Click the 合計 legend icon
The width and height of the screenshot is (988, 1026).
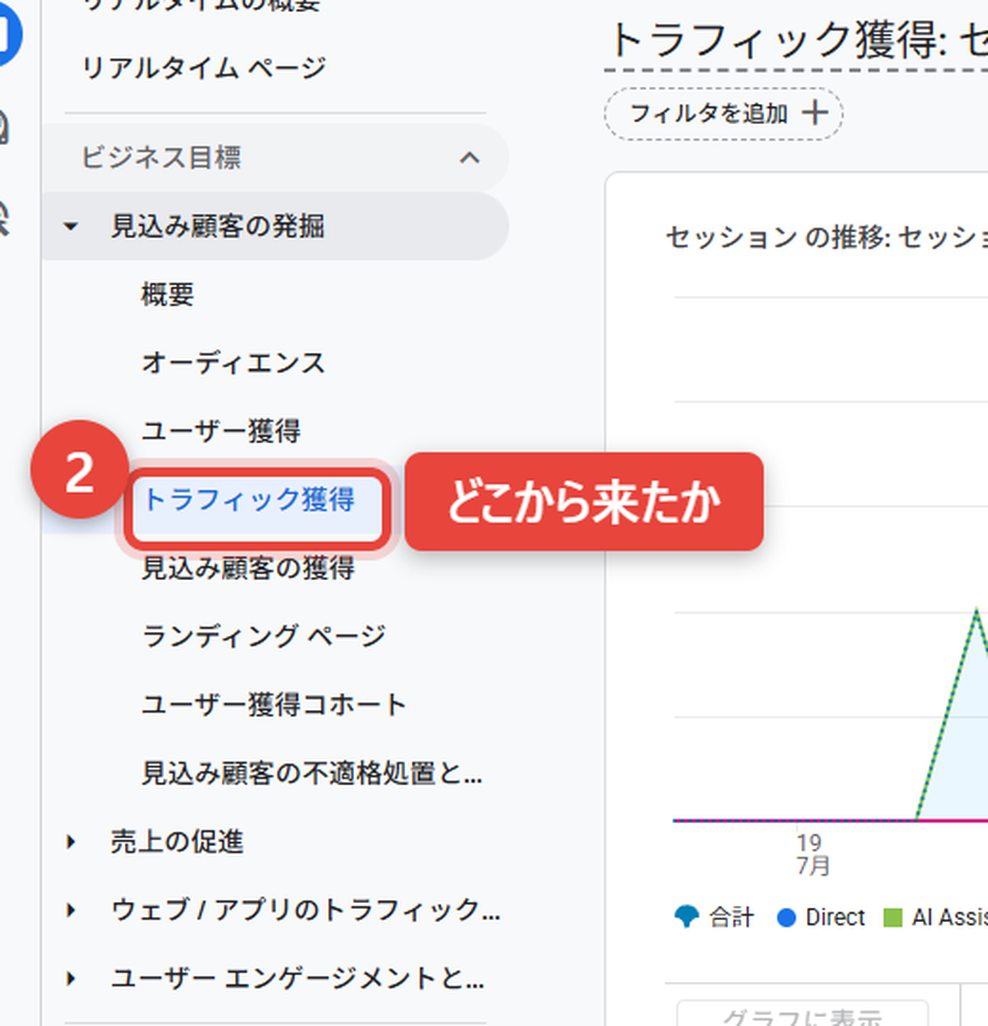686,917
